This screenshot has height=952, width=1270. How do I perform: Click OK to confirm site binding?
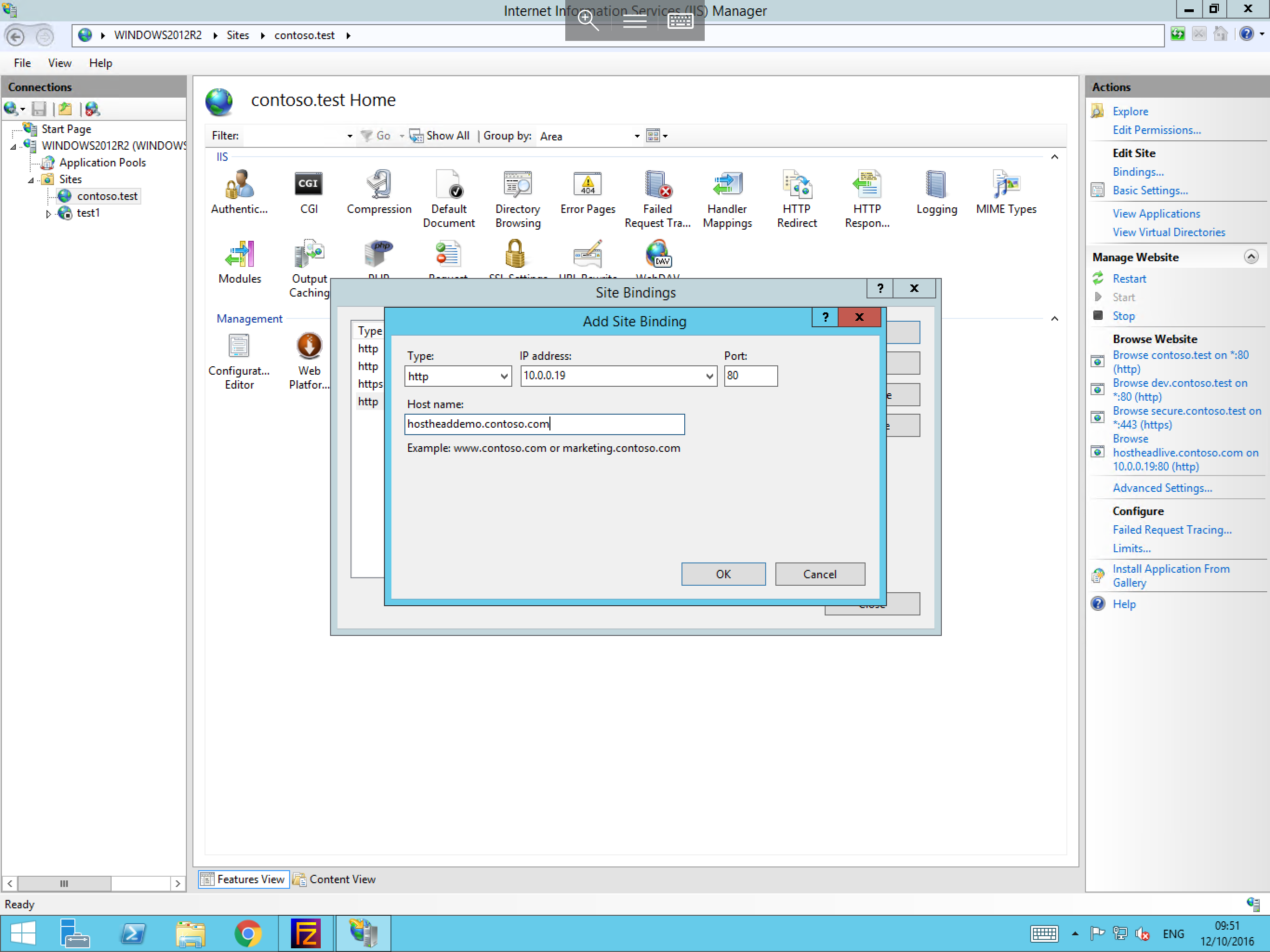(723, 573)
